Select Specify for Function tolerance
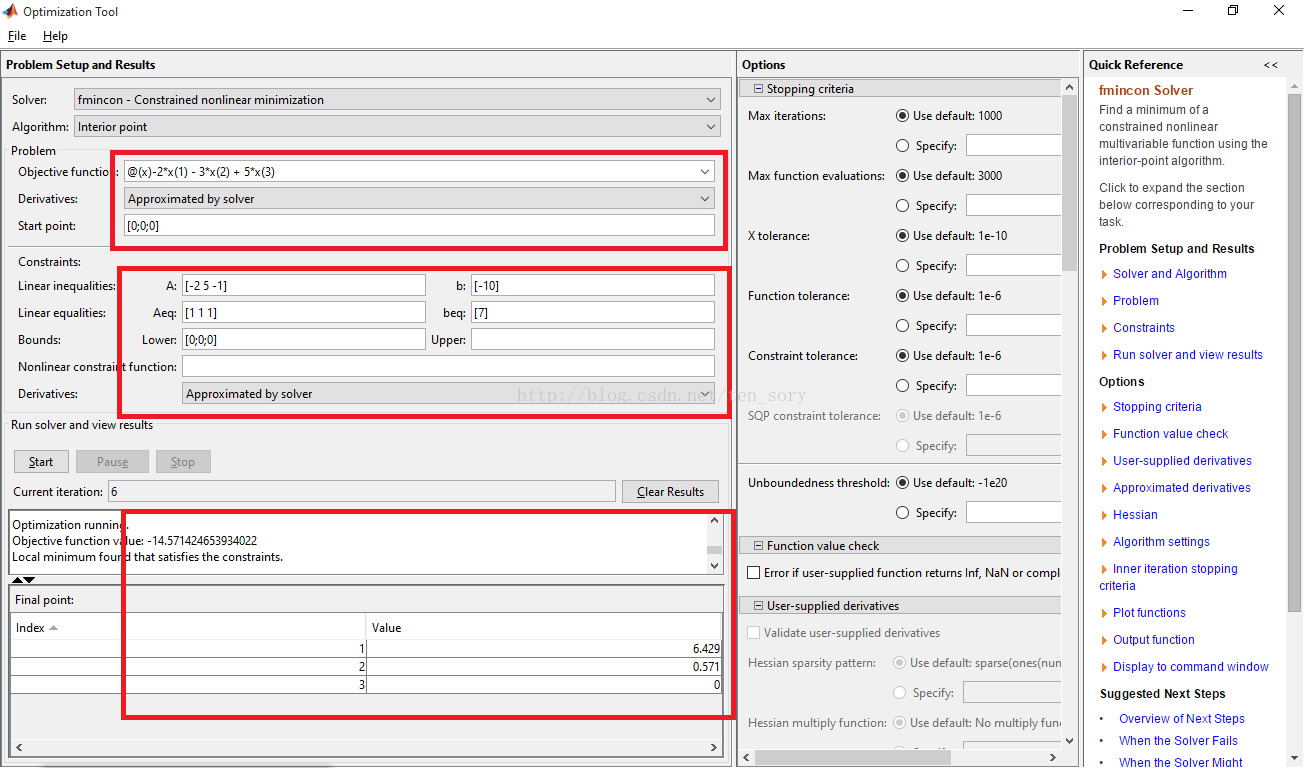 pos(903,326)
